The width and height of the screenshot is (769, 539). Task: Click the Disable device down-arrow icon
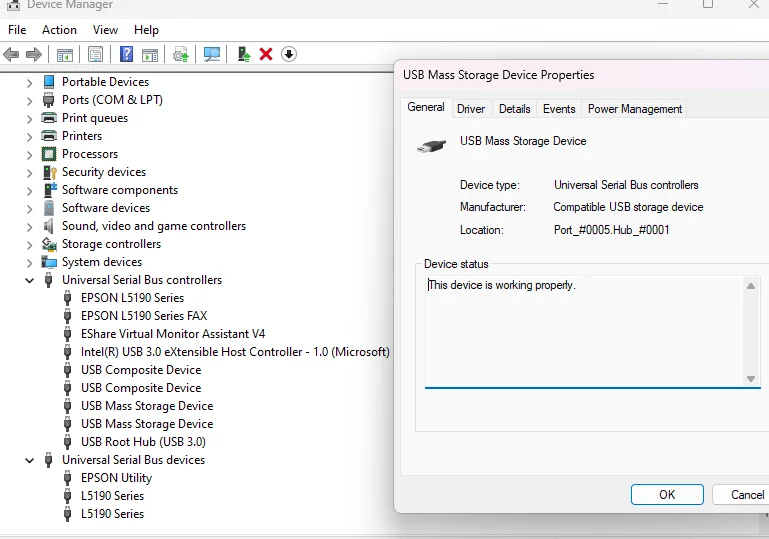click(x=289, y=54)
